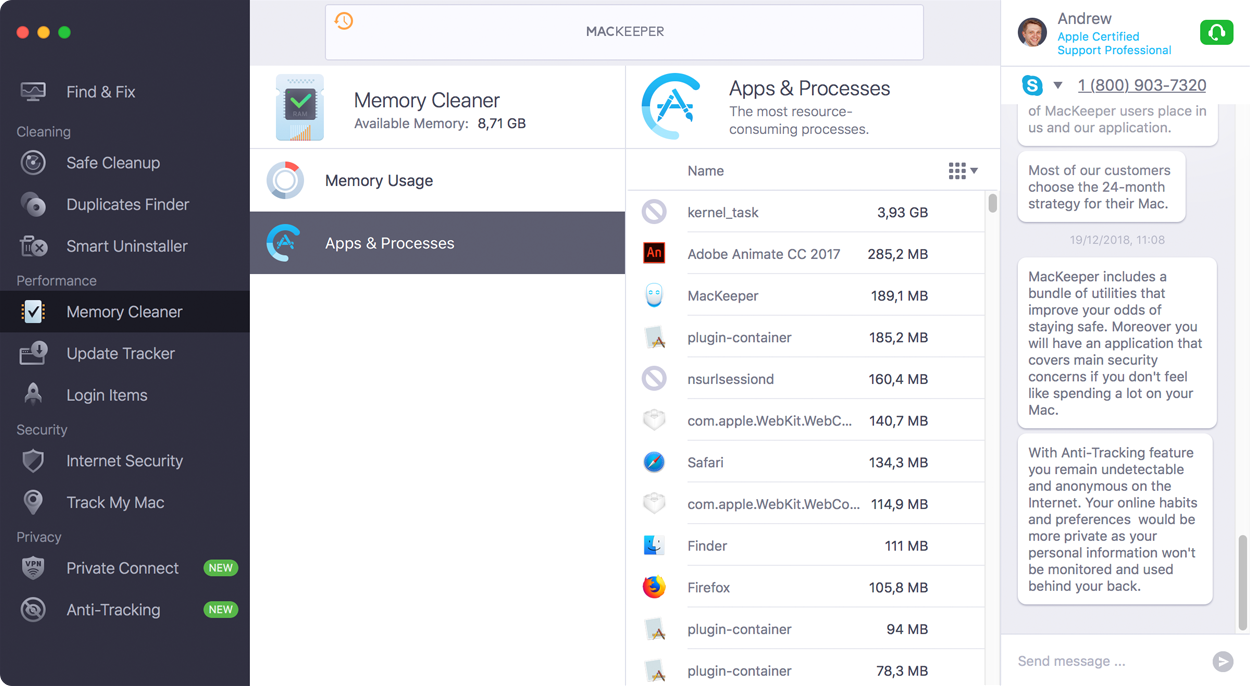The width and height of the screenshot is (1250, 686).
Task: Click the Safari compass icon in list
Action: 654,462
